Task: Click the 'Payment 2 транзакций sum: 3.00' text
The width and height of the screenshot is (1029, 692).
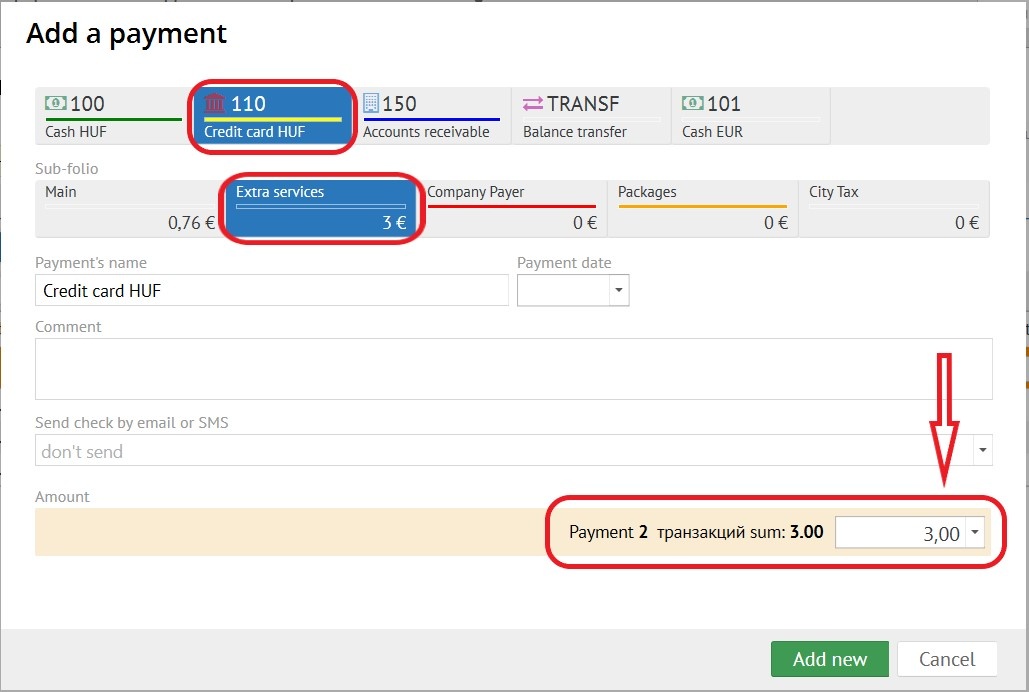Action: 696,532
